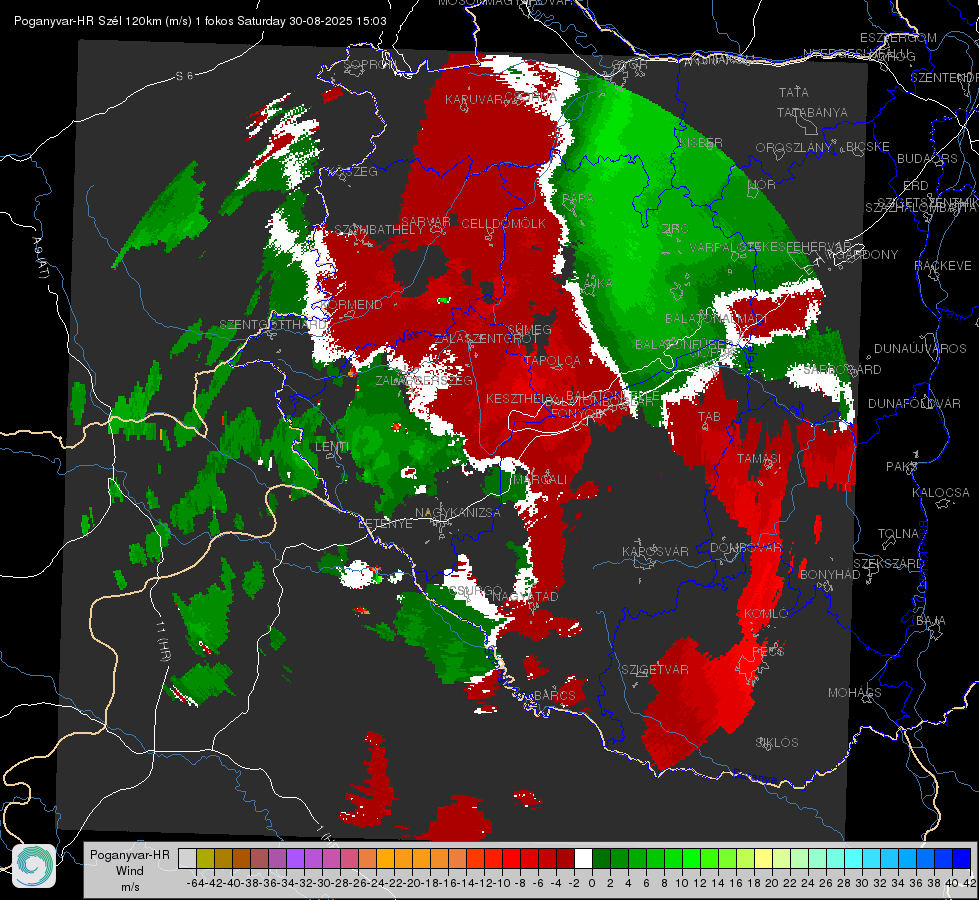Click the LENTI town label
The width and height of the screenshot is (979, 900).
click(332, 446)
